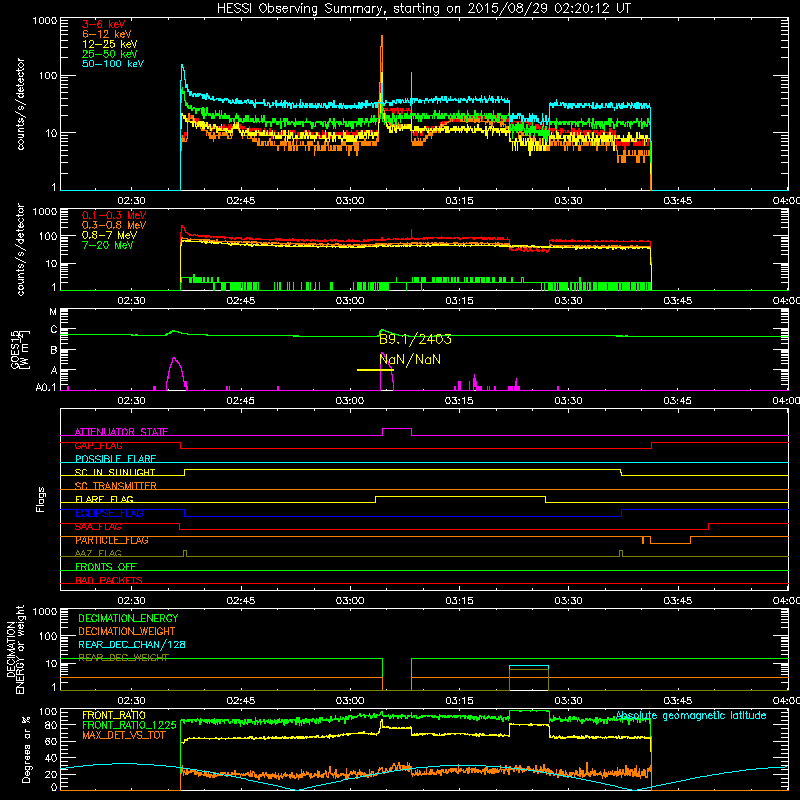The image size is (800, 800).
Task: Select the 25-50 keV legend label
Action: (109, 54)
